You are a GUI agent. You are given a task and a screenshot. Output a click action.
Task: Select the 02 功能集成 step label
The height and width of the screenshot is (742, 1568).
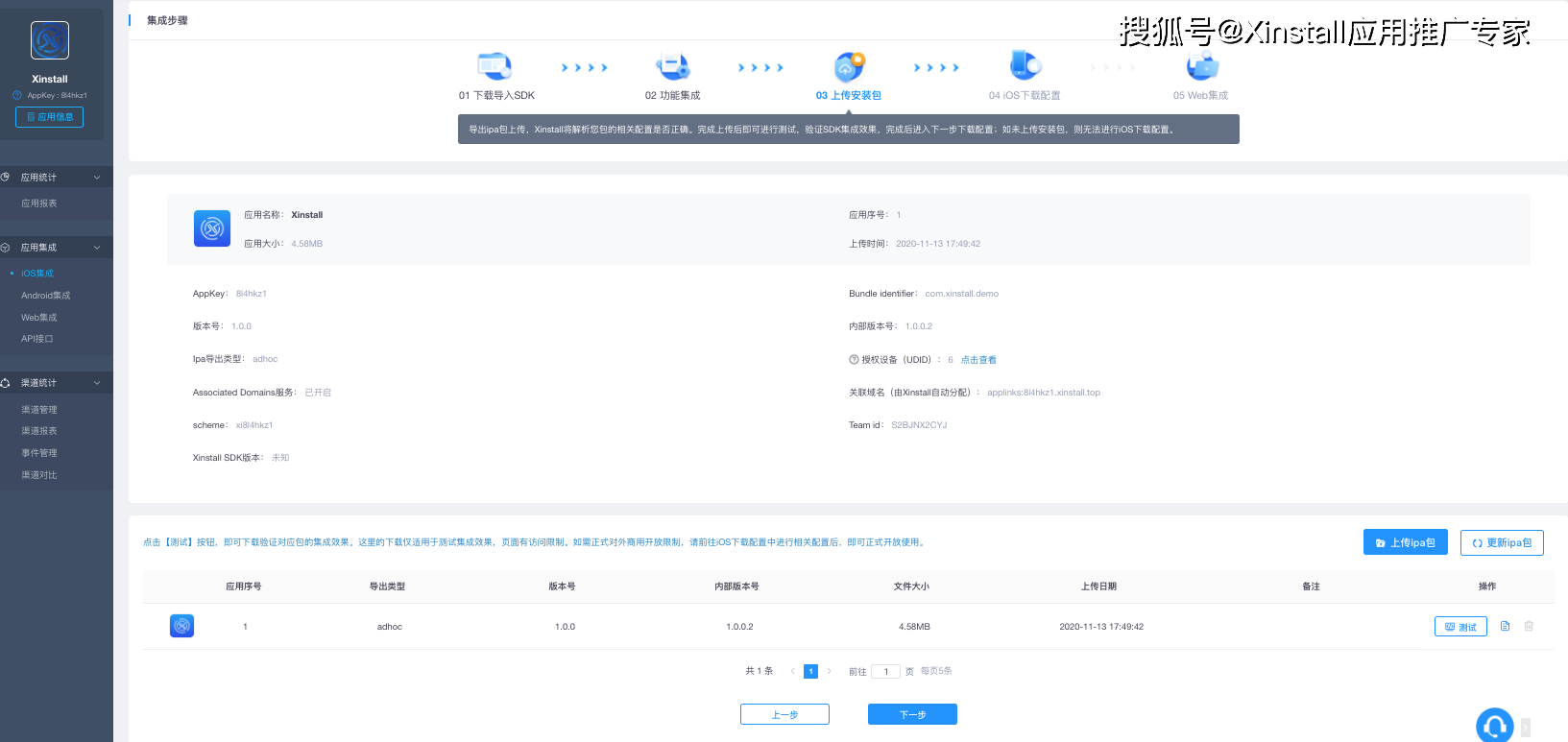point(673,96)
